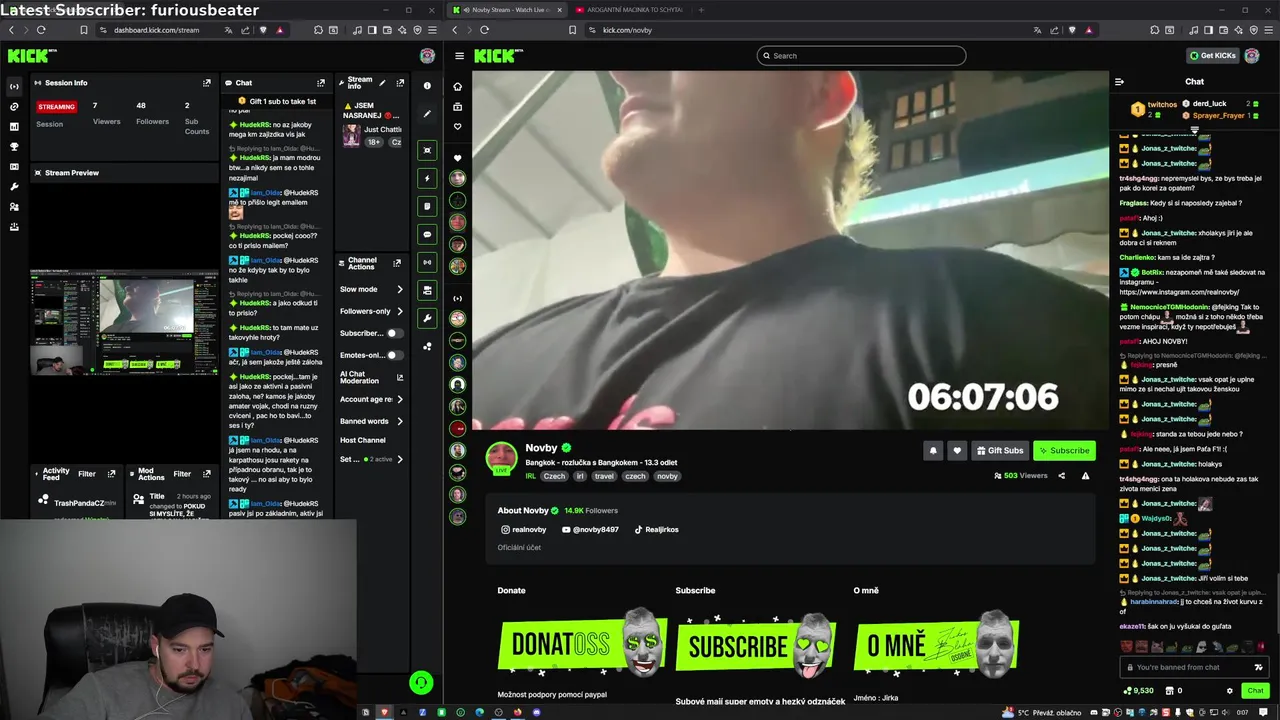The width and height of the screenshot is (1280, 720).
Task: Edit Stream Info with pencil icon
Action: (x=382, y=83)
